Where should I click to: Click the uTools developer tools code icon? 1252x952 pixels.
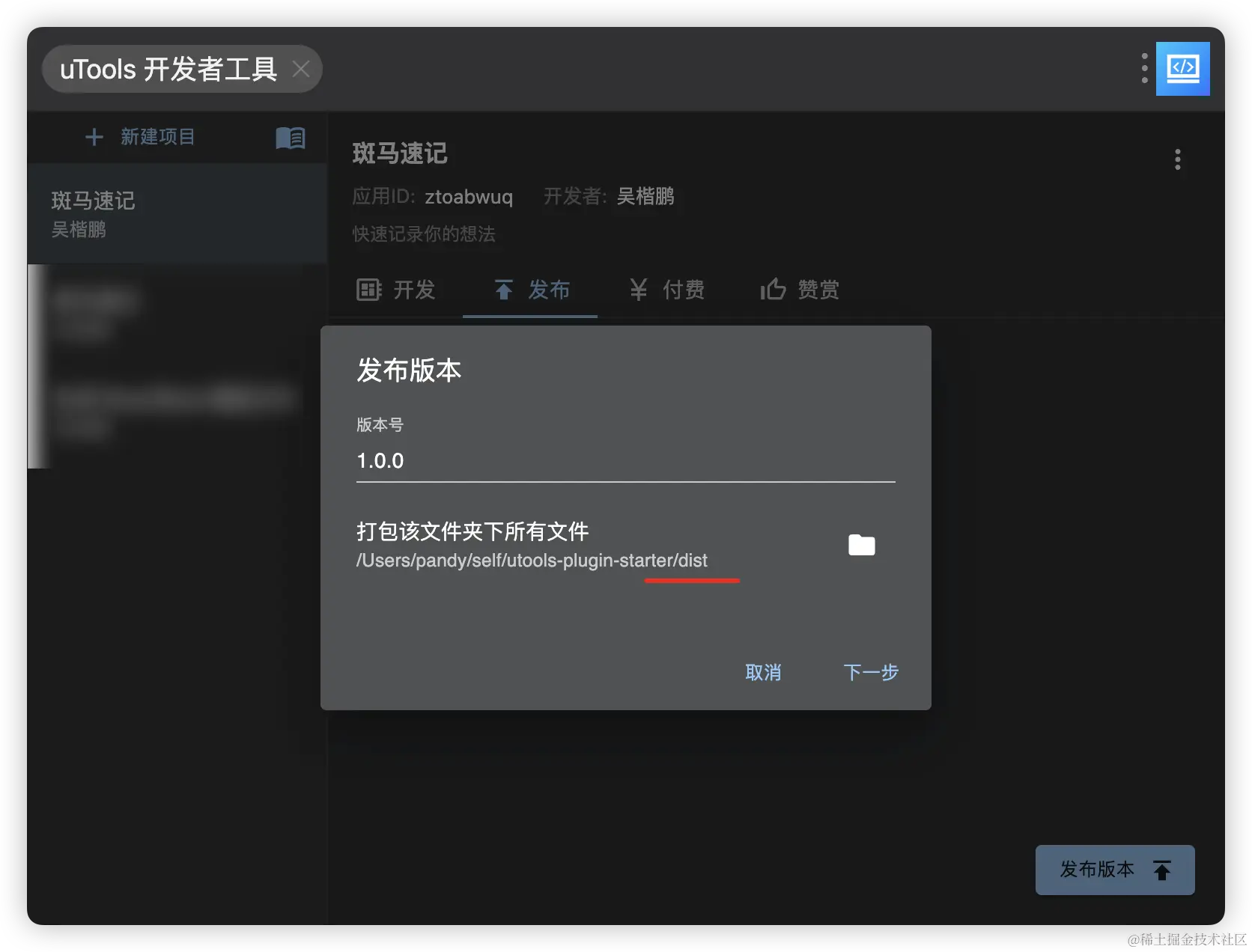pyautogui.click(x=1182, y=69)
